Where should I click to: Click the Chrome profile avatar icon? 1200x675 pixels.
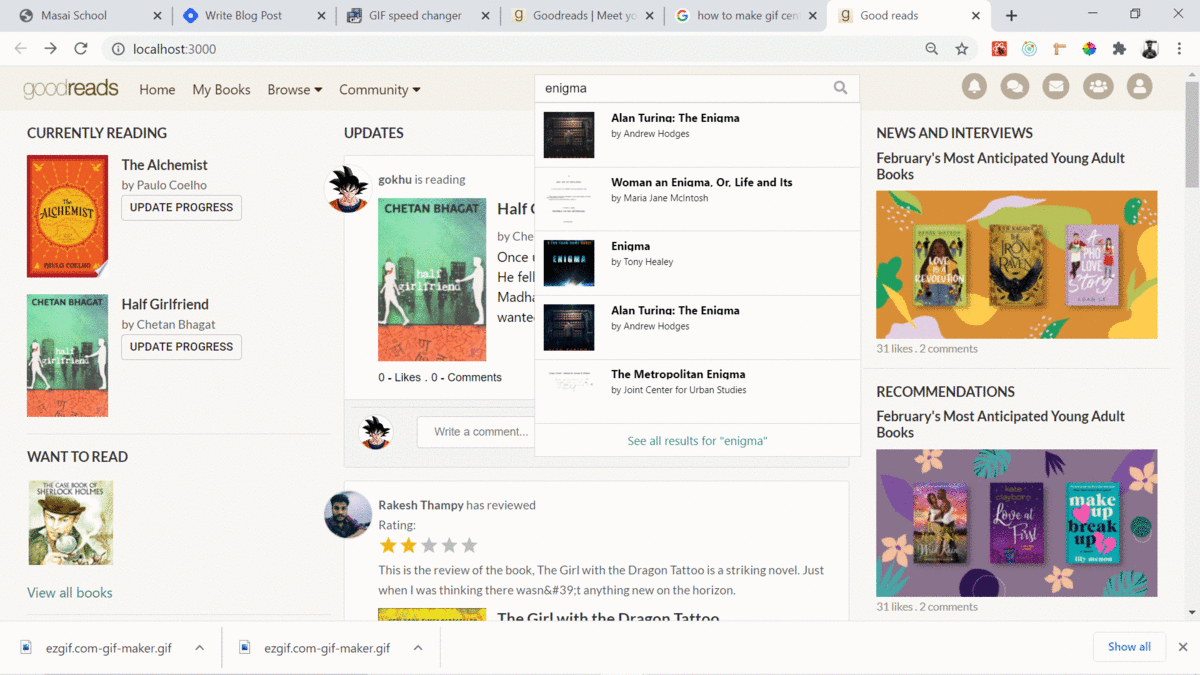1150,49
